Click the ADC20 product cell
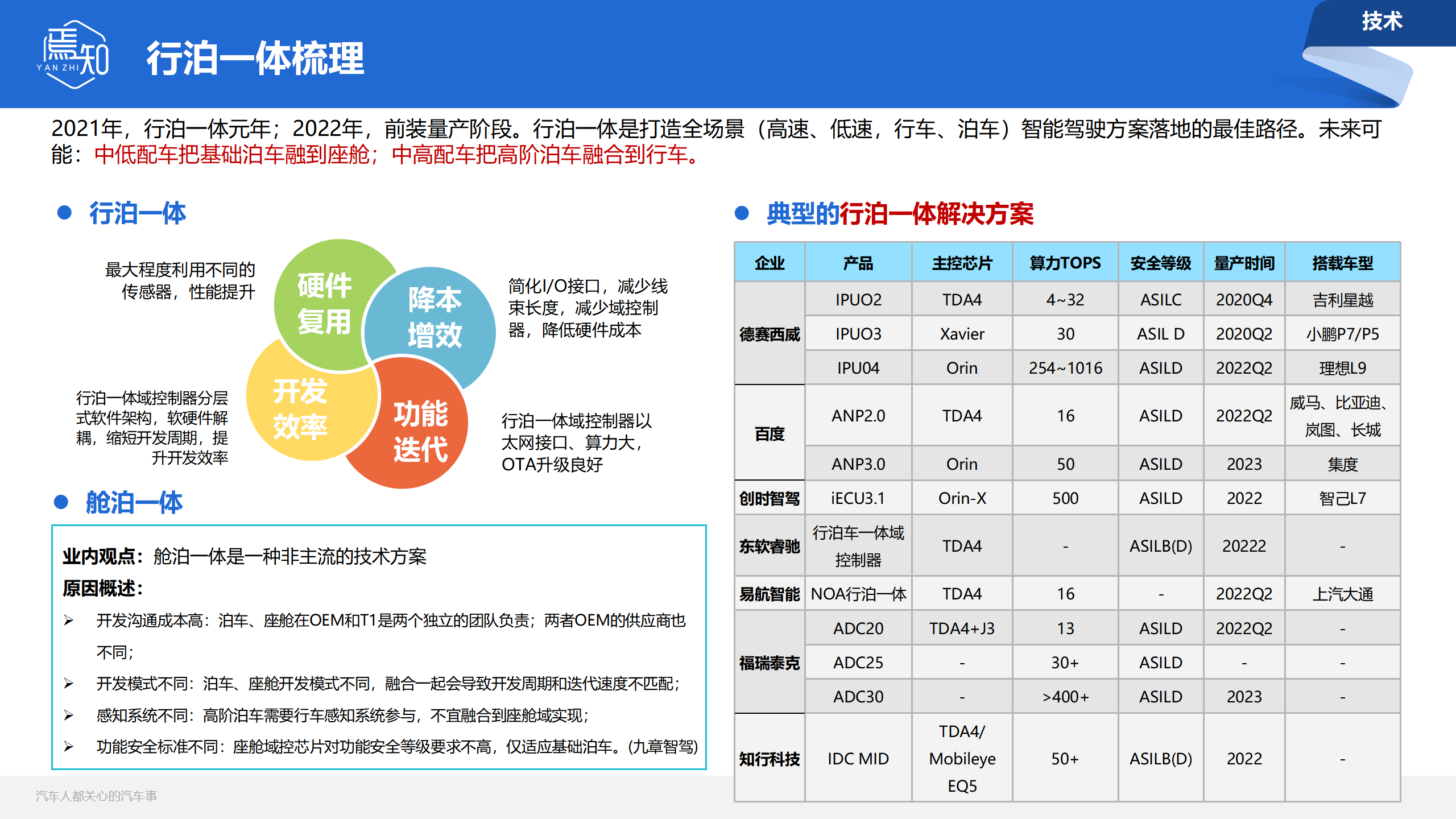This screenshot has height=819, width=1456. (x=858, y=628)
